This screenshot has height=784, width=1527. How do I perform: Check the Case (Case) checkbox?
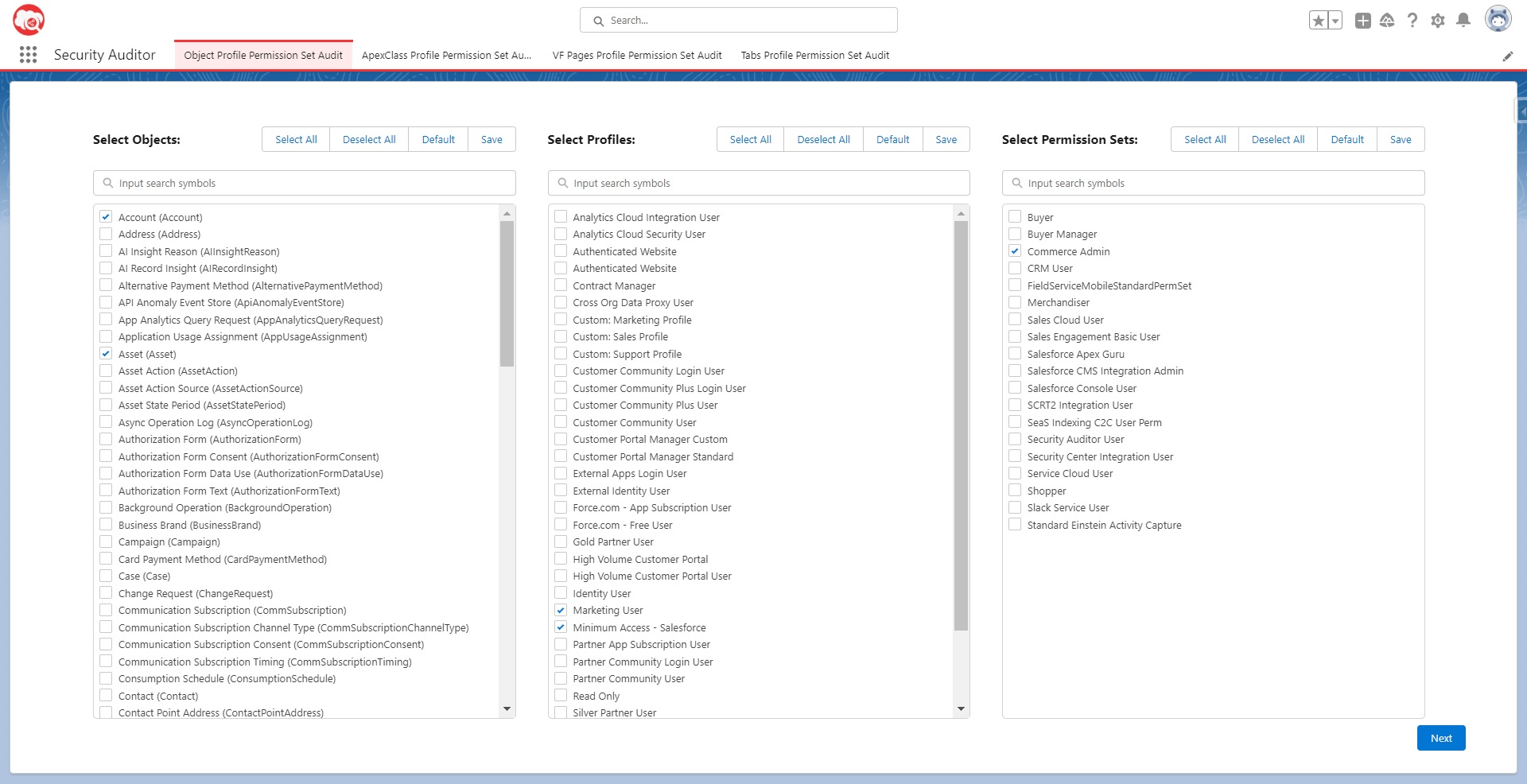pyautogui.click(x=106, y=576)
